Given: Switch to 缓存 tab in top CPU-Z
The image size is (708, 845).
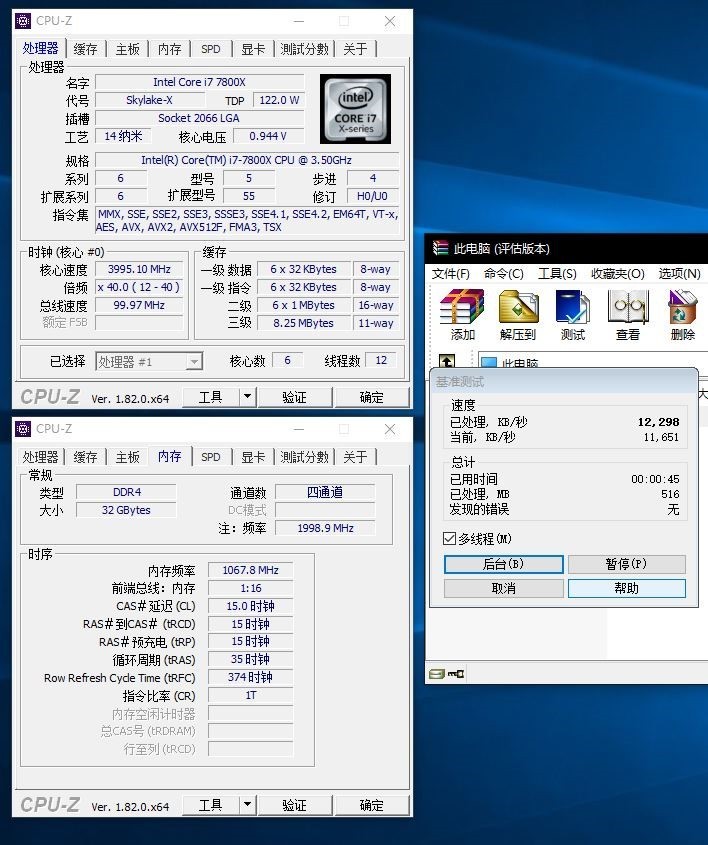Looking at the screenshot, I should pos(85,49).
